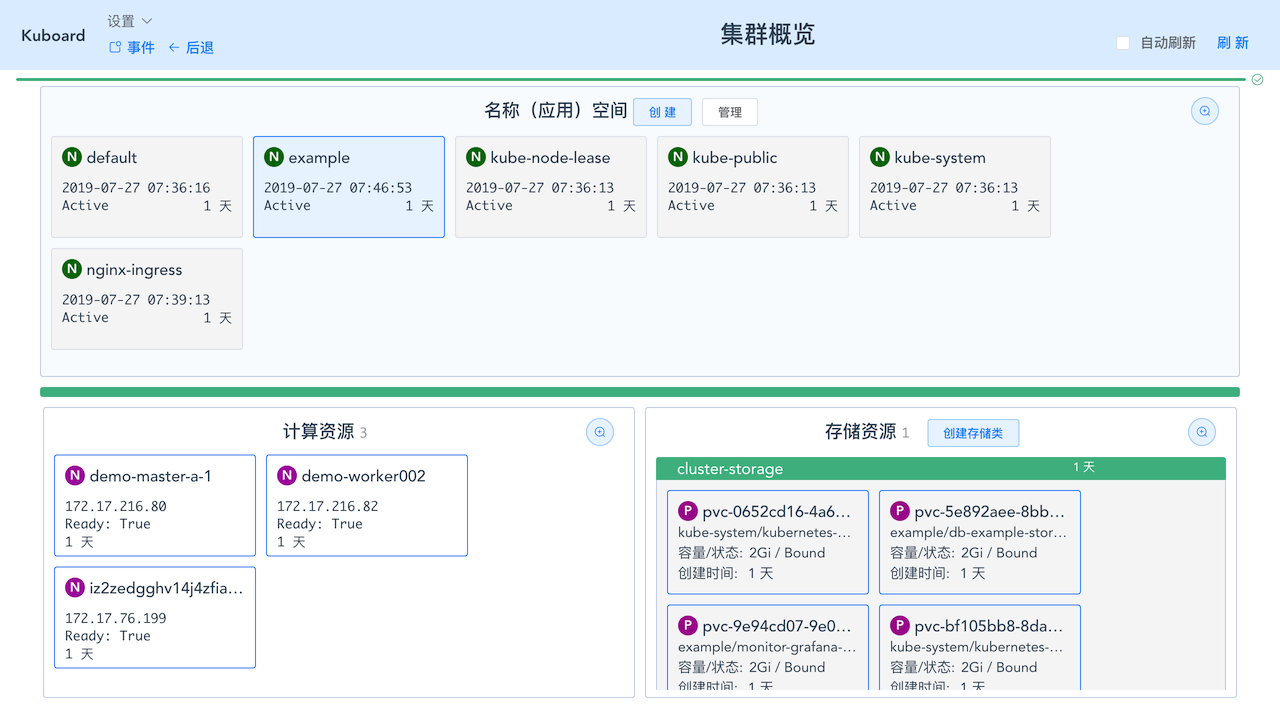Click the 创建 button to create namespace
The image size is (1280, 720).
tap(662, 111)
